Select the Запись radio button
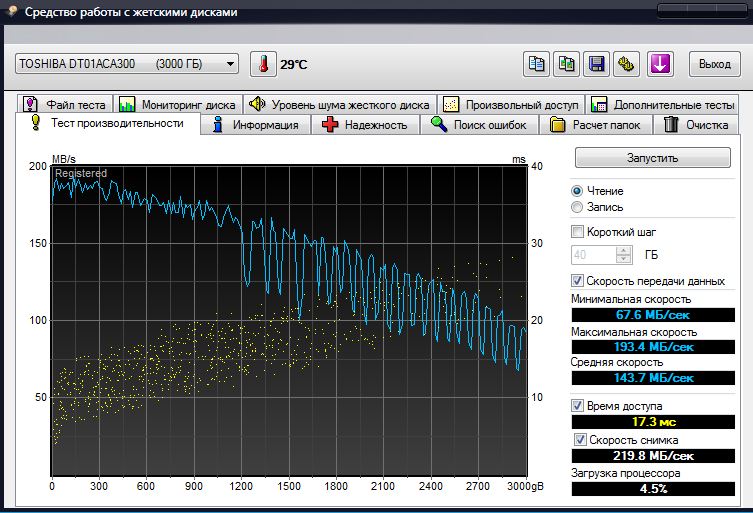The width and height of the screenshot is (753, 513). [x=577, y=207]
